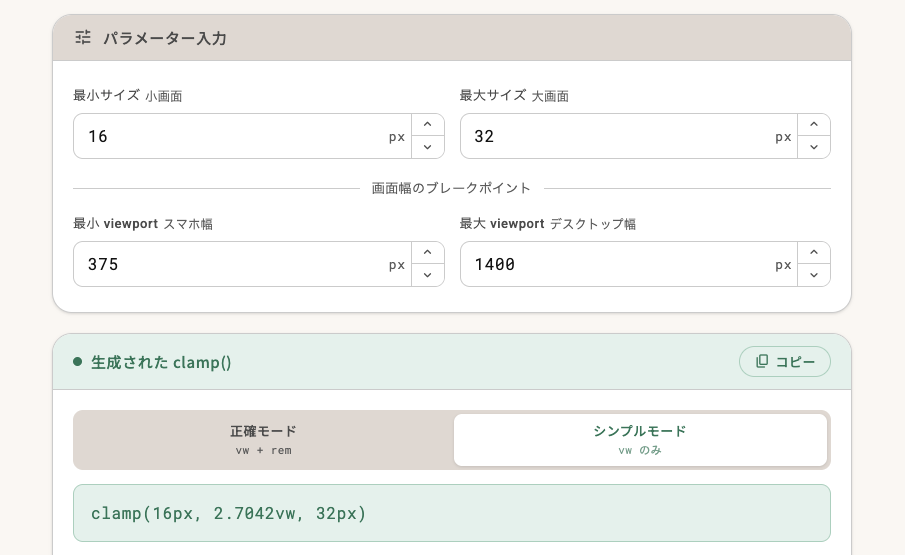This screenshot has height=555, width=905.
Task: Click the generated clamp() code output
Action: (x=451, y=513)
